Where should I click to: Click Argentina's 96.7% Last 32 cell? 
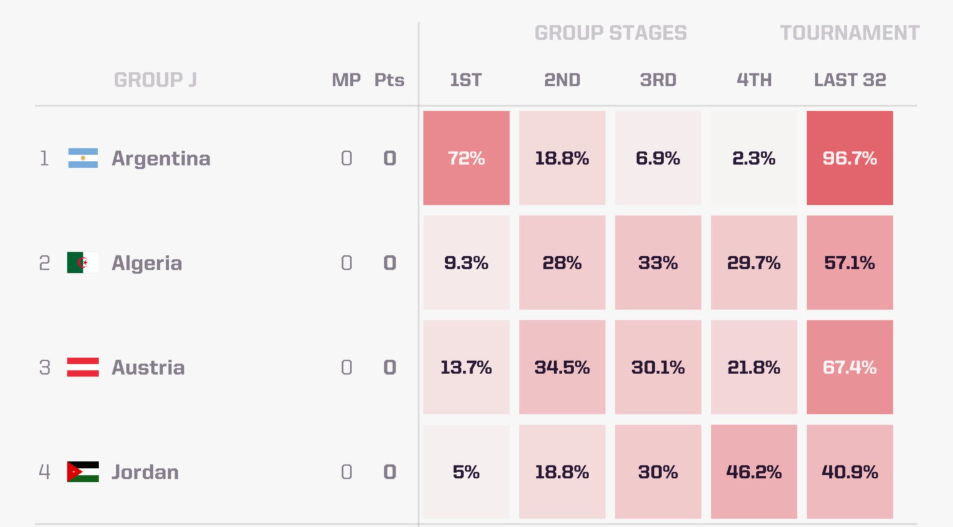click(x=850, y=158)
